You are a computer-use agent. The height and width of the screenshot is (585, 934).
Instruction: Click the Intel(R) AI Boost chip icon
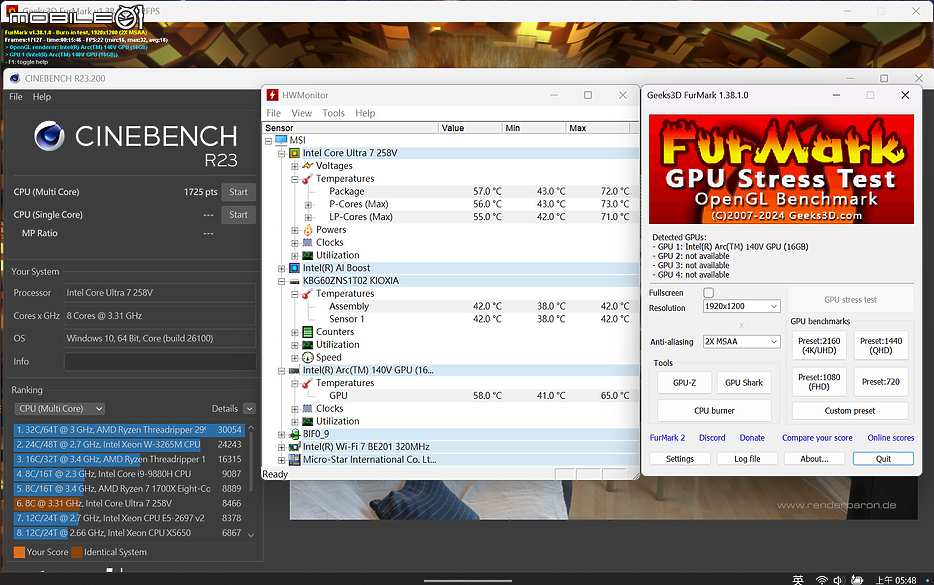click(x=294, y=268)
